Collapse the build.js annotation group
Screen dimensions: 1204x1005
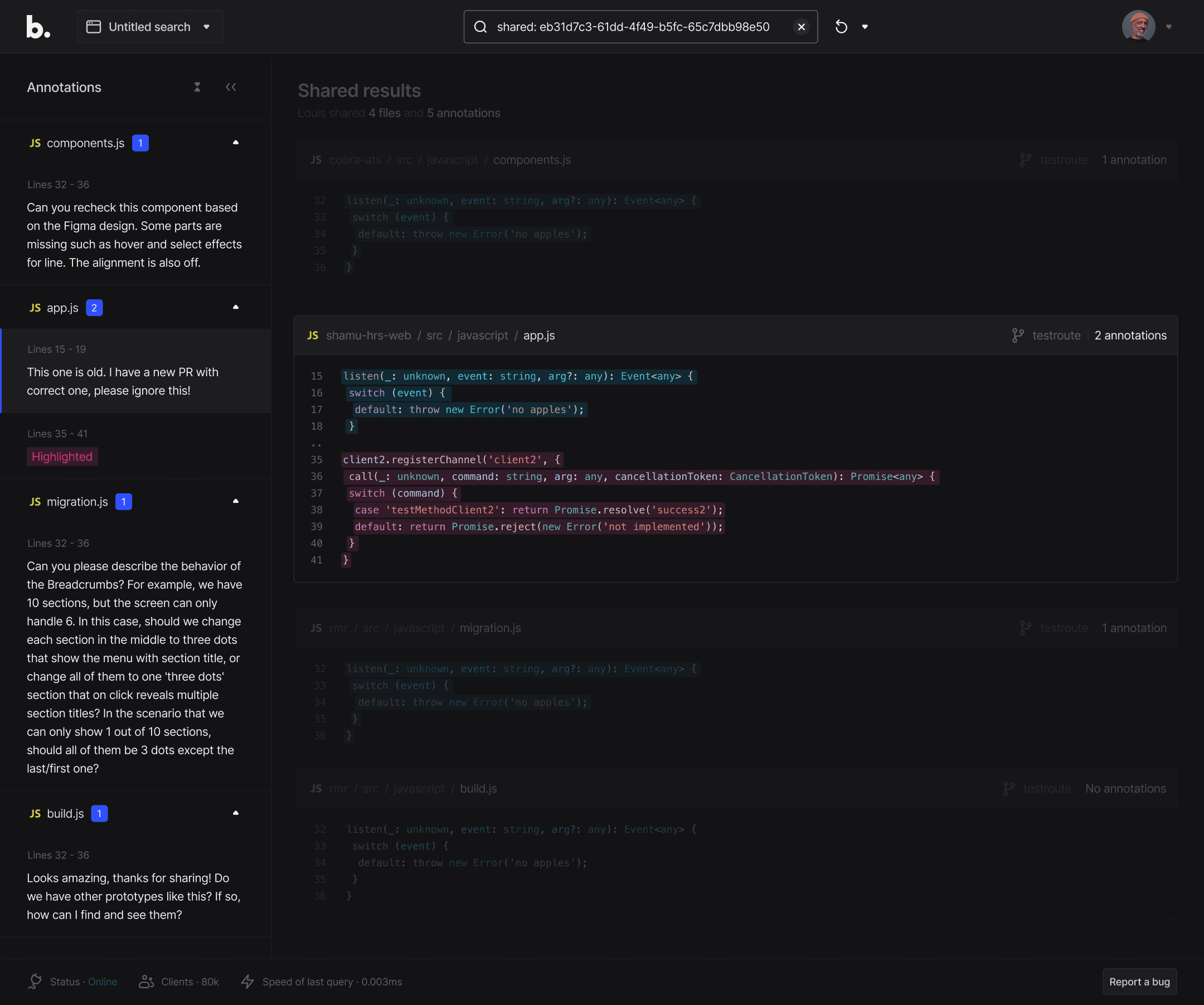(x=235, y=813)
